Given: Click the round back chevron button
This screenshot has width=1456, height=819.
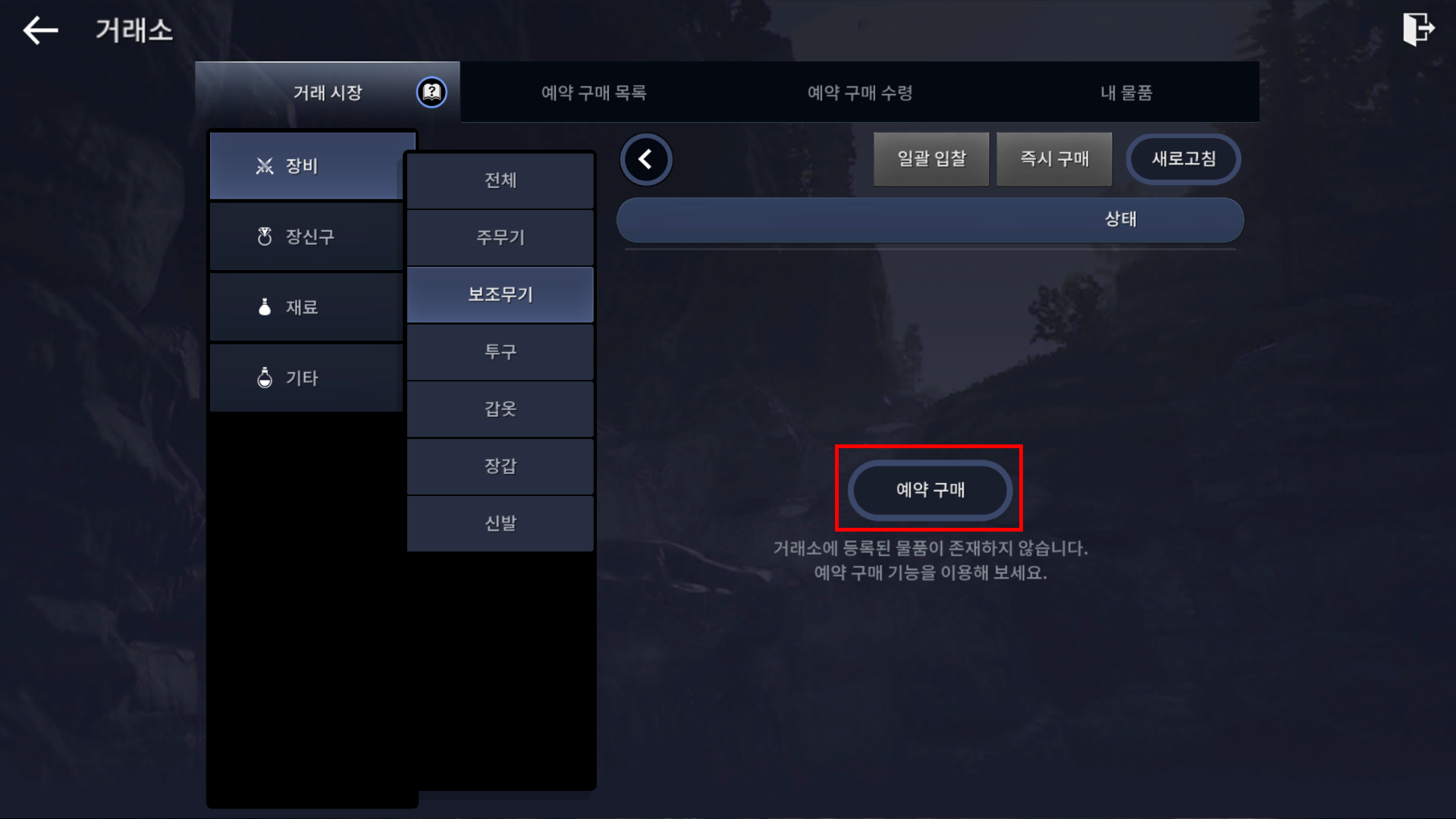Looking at the screenshot, I should coord(646,159).
